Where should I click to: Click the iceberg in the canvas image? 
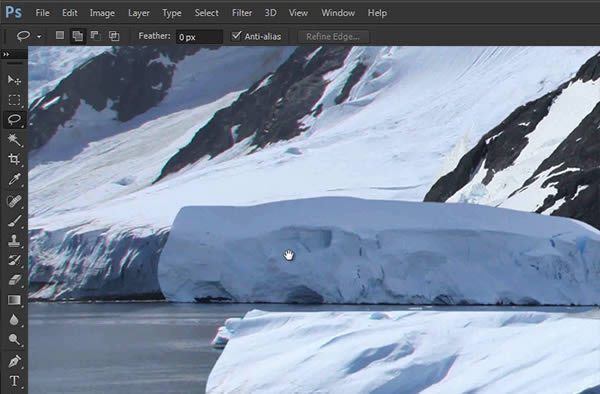point(379,251)
